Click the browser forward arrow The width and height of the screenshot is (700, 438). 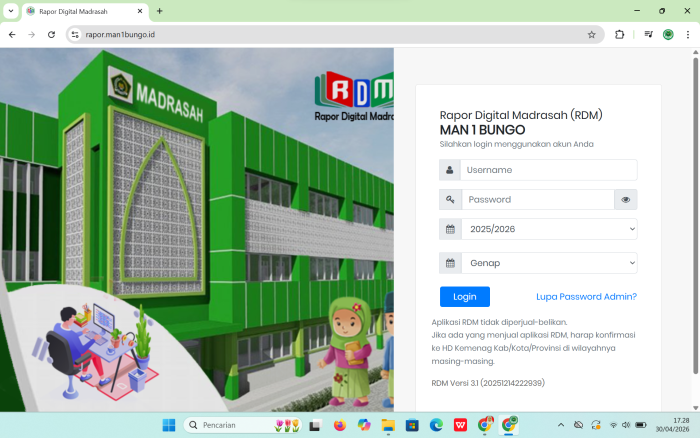point(31,34)
